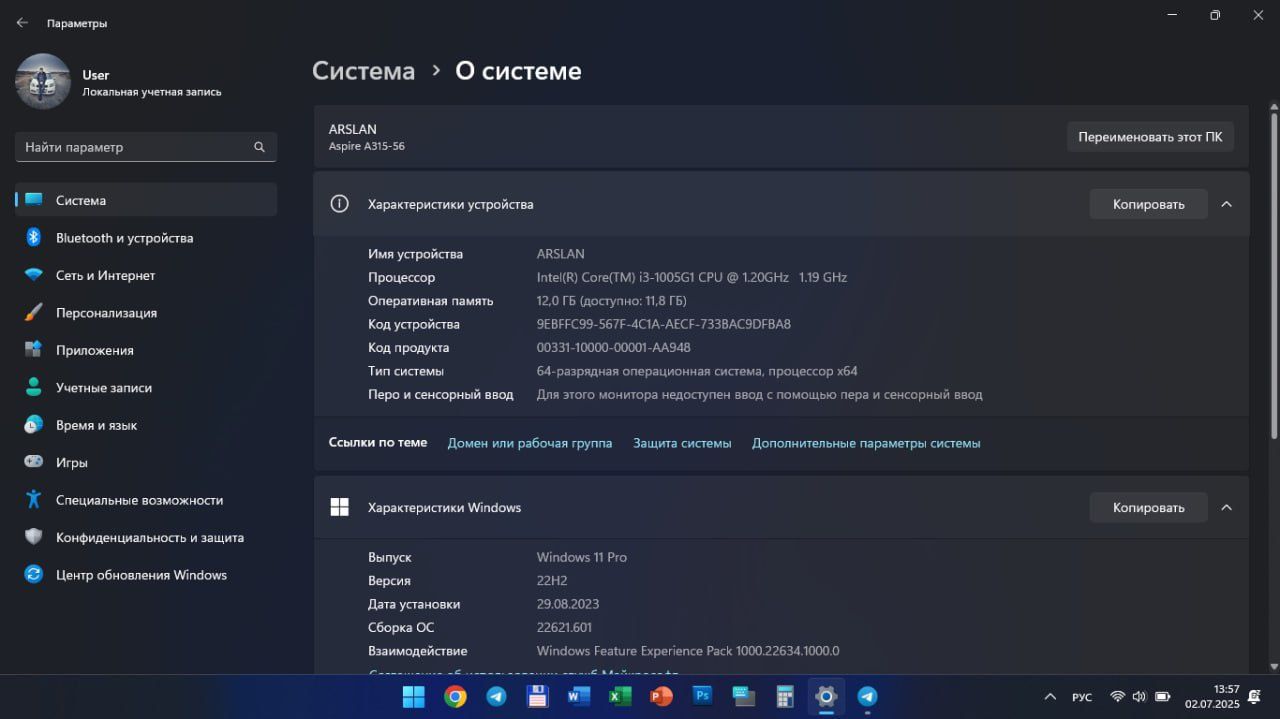
Task: Click the Учетные записи person icon
Action: [33, 387]
